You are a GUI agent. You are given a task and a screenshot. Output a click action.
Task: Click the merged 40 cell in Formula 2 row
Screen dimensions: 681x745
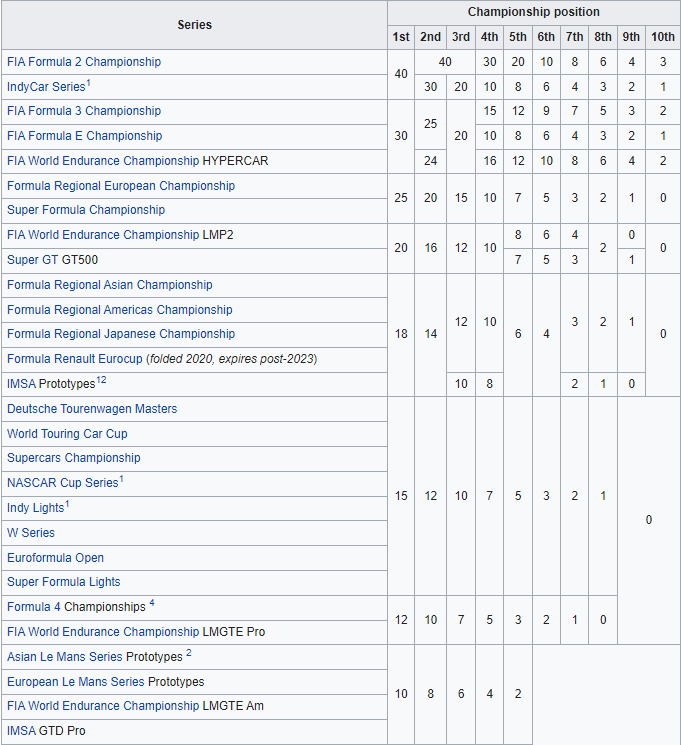(x=445, y=62)
